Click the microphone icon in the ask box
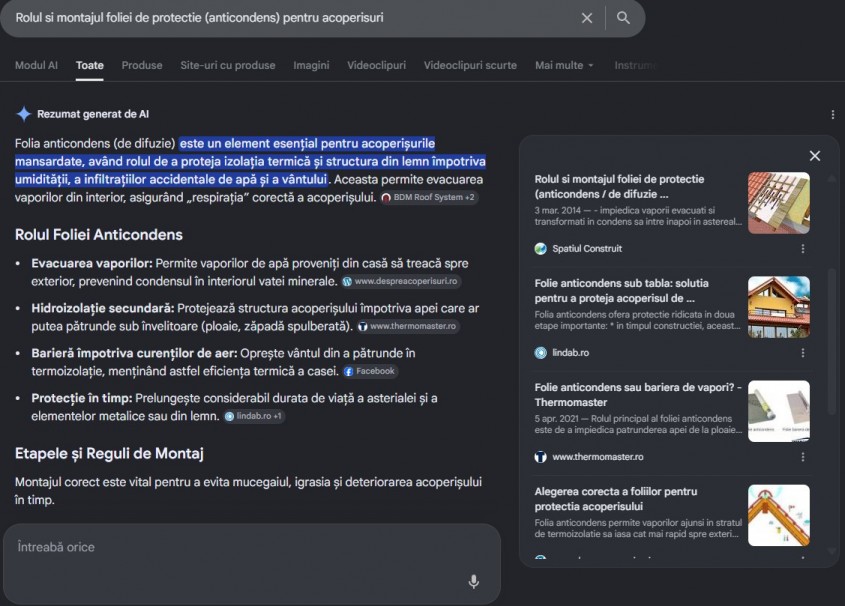Screen dimensions: 845x606 tap(474, 581)
